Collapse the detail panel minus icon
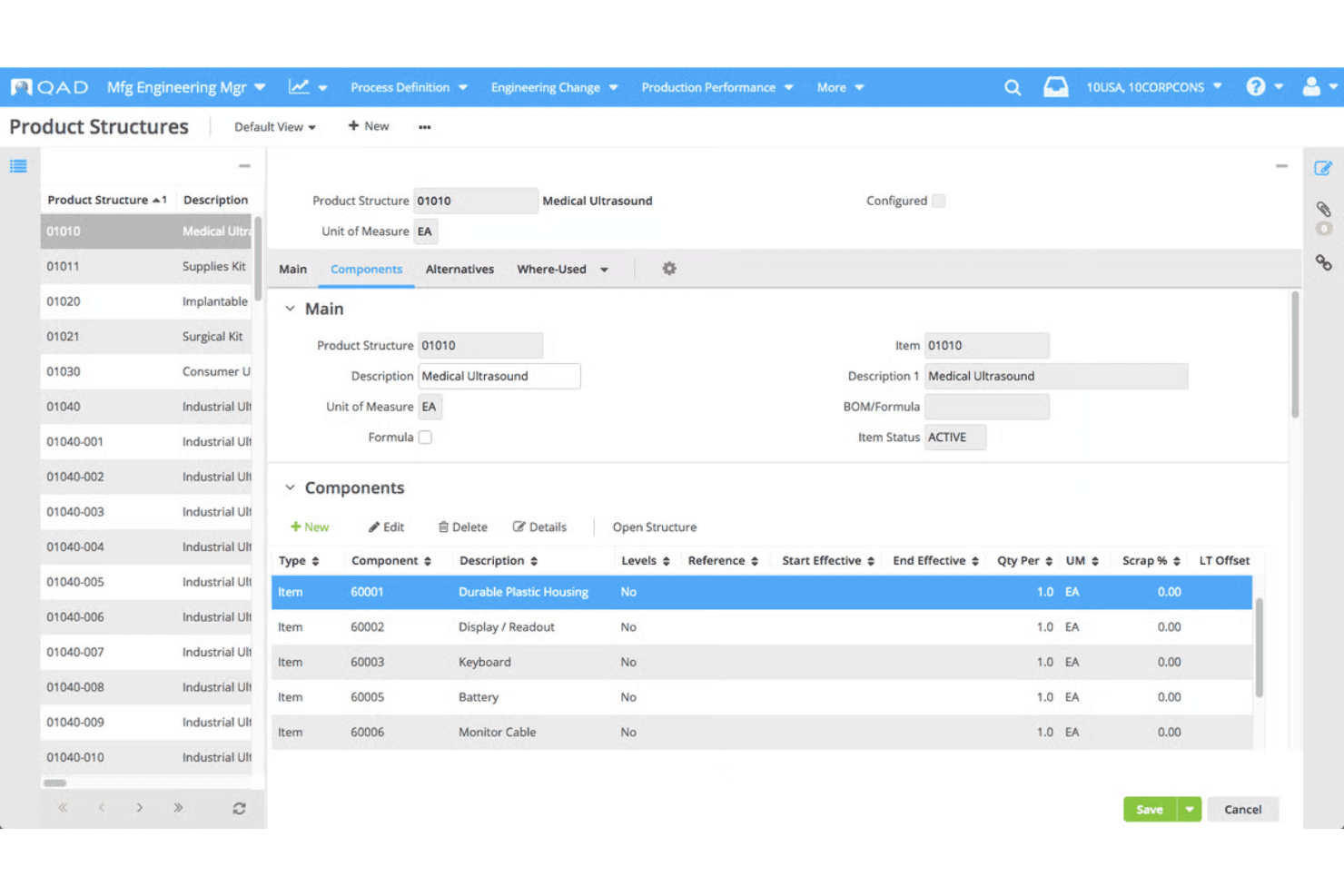This screenshot has width=1344, height=896. (x=1281, y=166)
